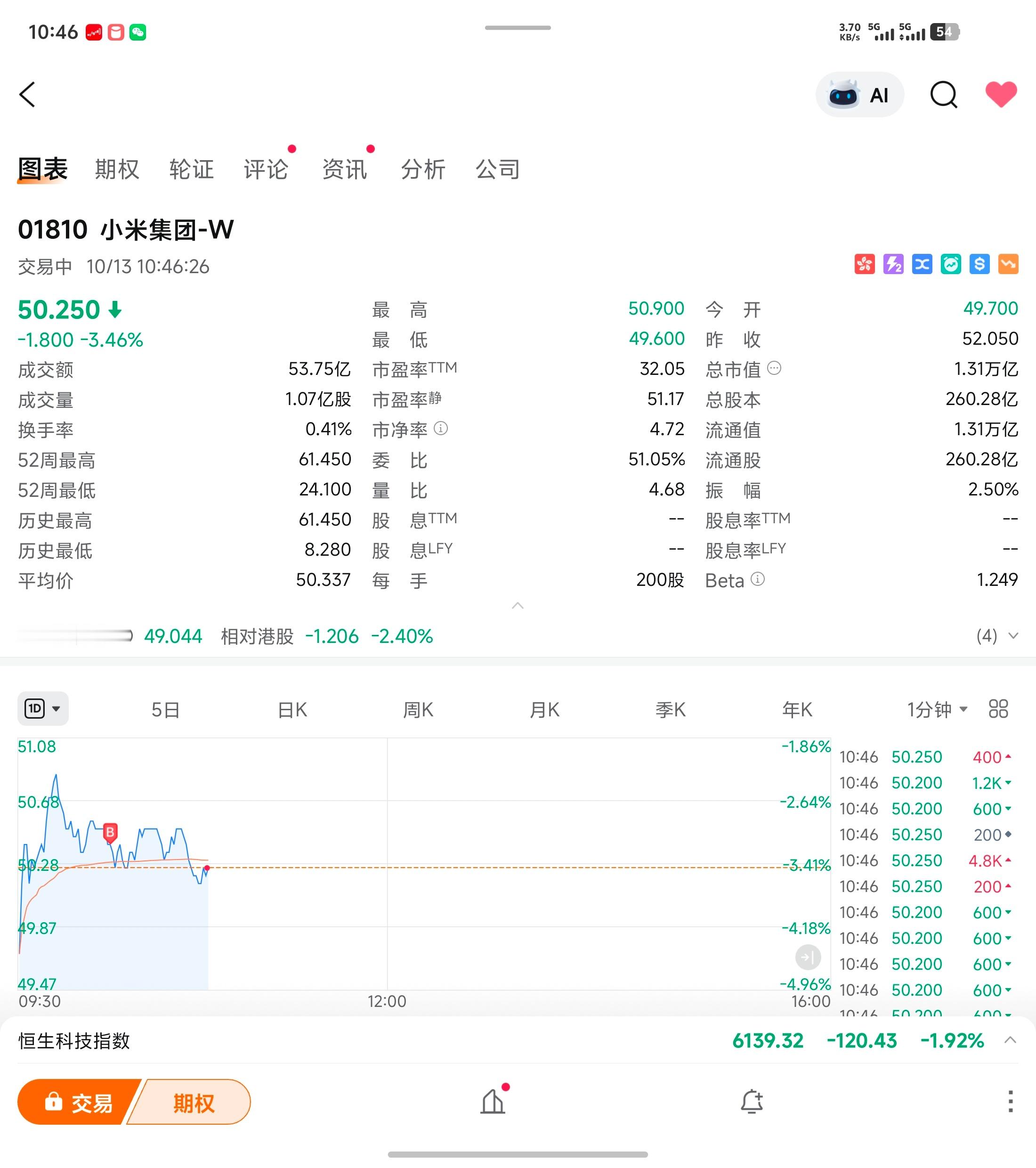Switch to the 期权 tab
This screenshot has height=1168, width=1036.
117,170
